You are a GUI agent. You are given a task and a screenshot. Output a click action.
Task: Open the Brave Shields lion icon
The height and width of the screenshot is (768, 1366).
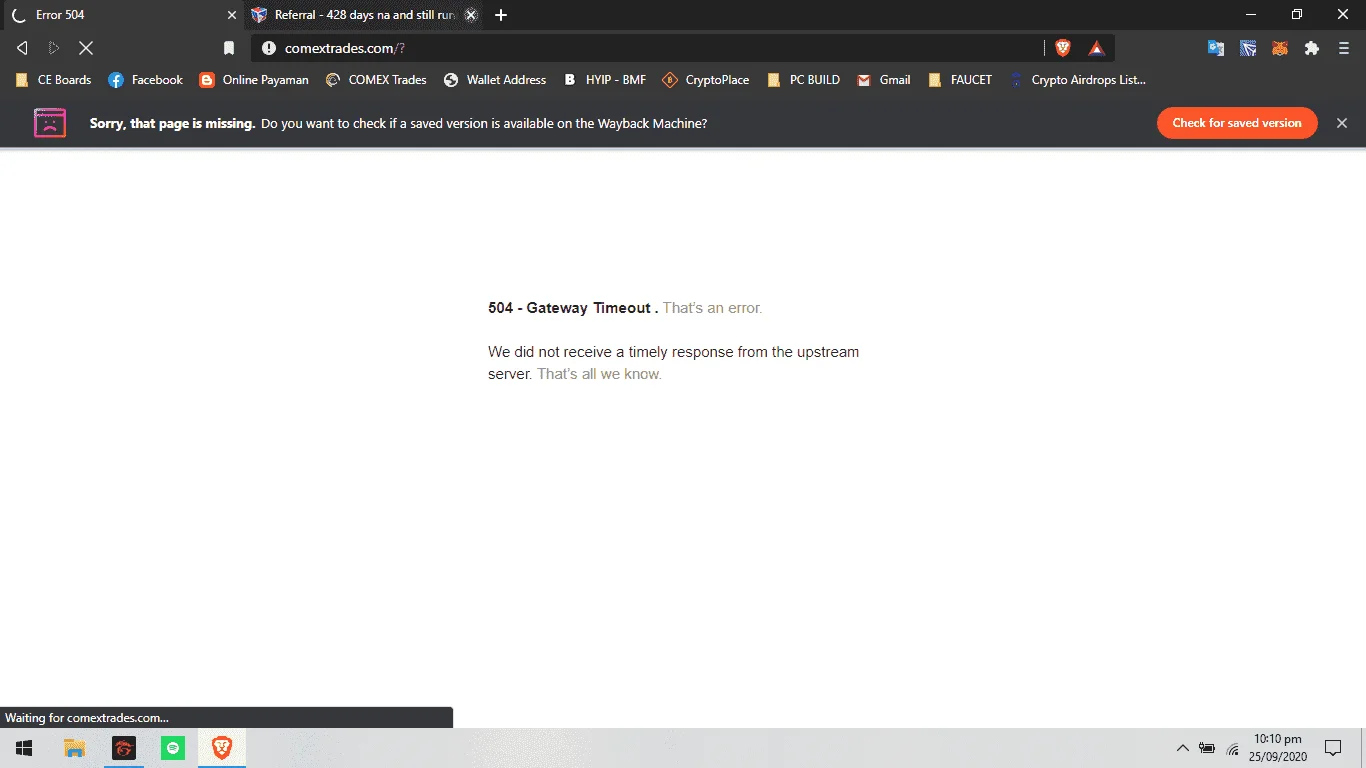[x=1063, y=48]
